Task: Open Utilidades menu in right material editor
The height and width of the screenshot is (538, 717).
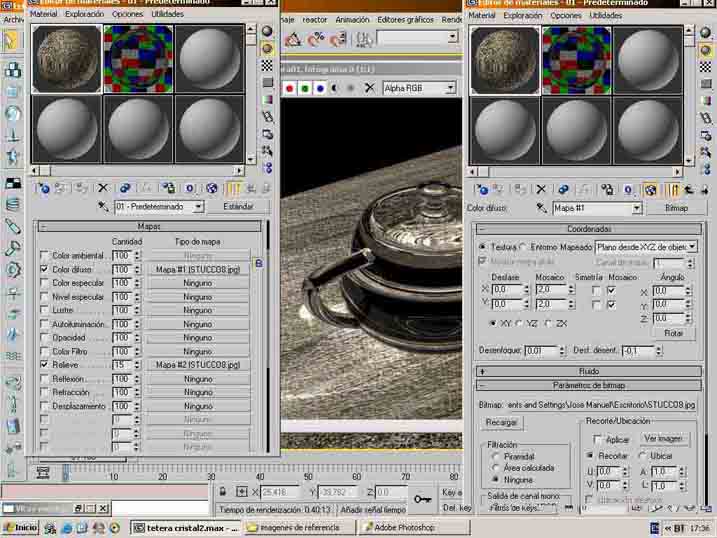Action: (x=605, y=16)
